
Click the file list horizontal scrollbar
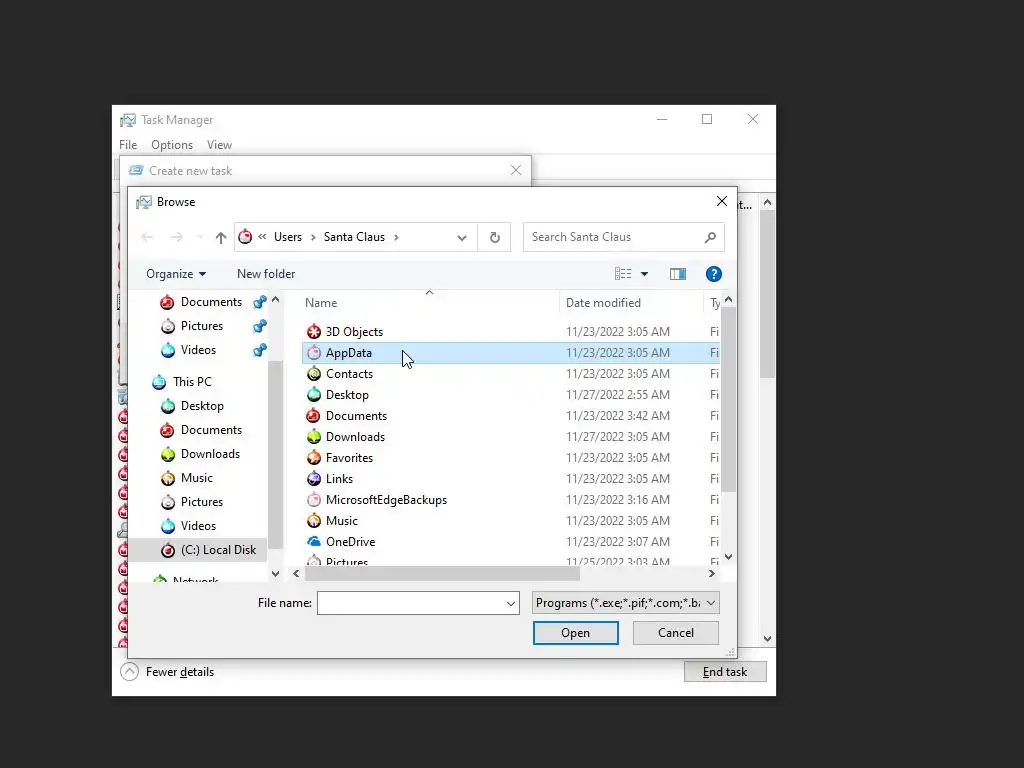[441, 573]
